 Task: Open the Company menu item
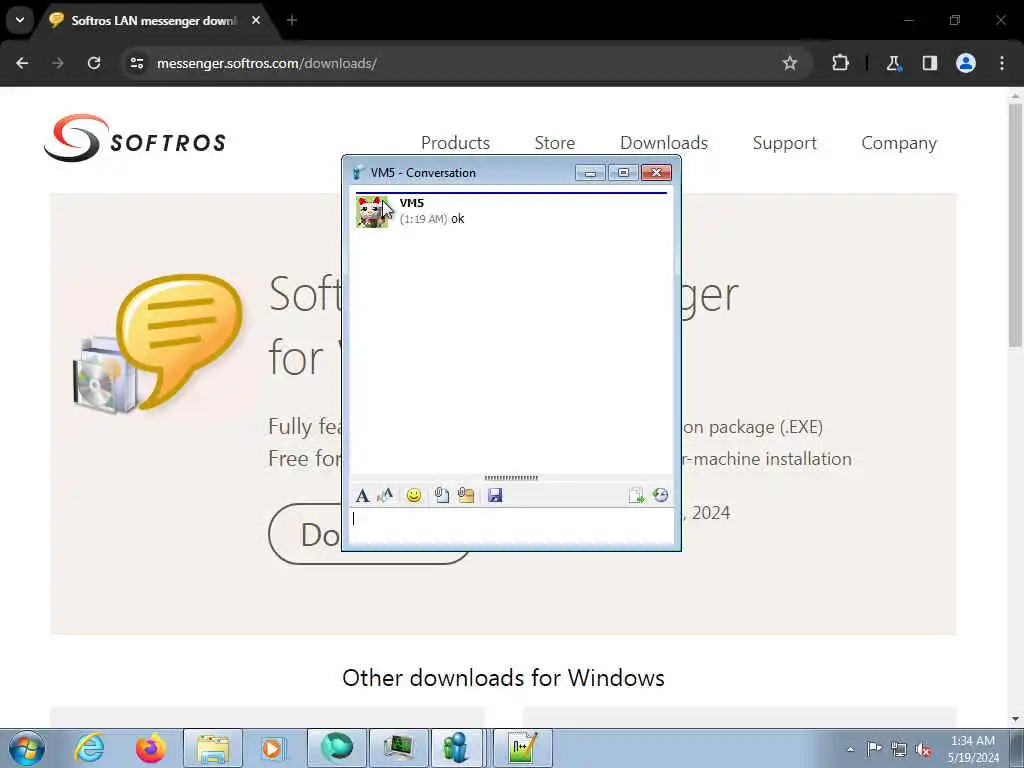pos(899,143)
